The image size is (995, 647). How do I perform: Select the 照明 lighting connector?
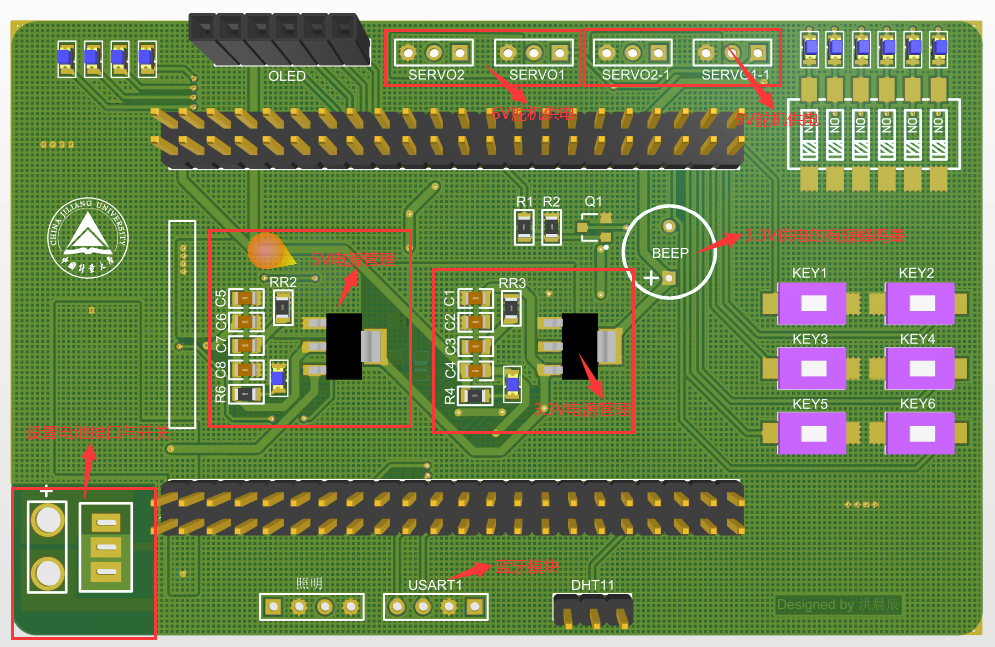[311, 607]
